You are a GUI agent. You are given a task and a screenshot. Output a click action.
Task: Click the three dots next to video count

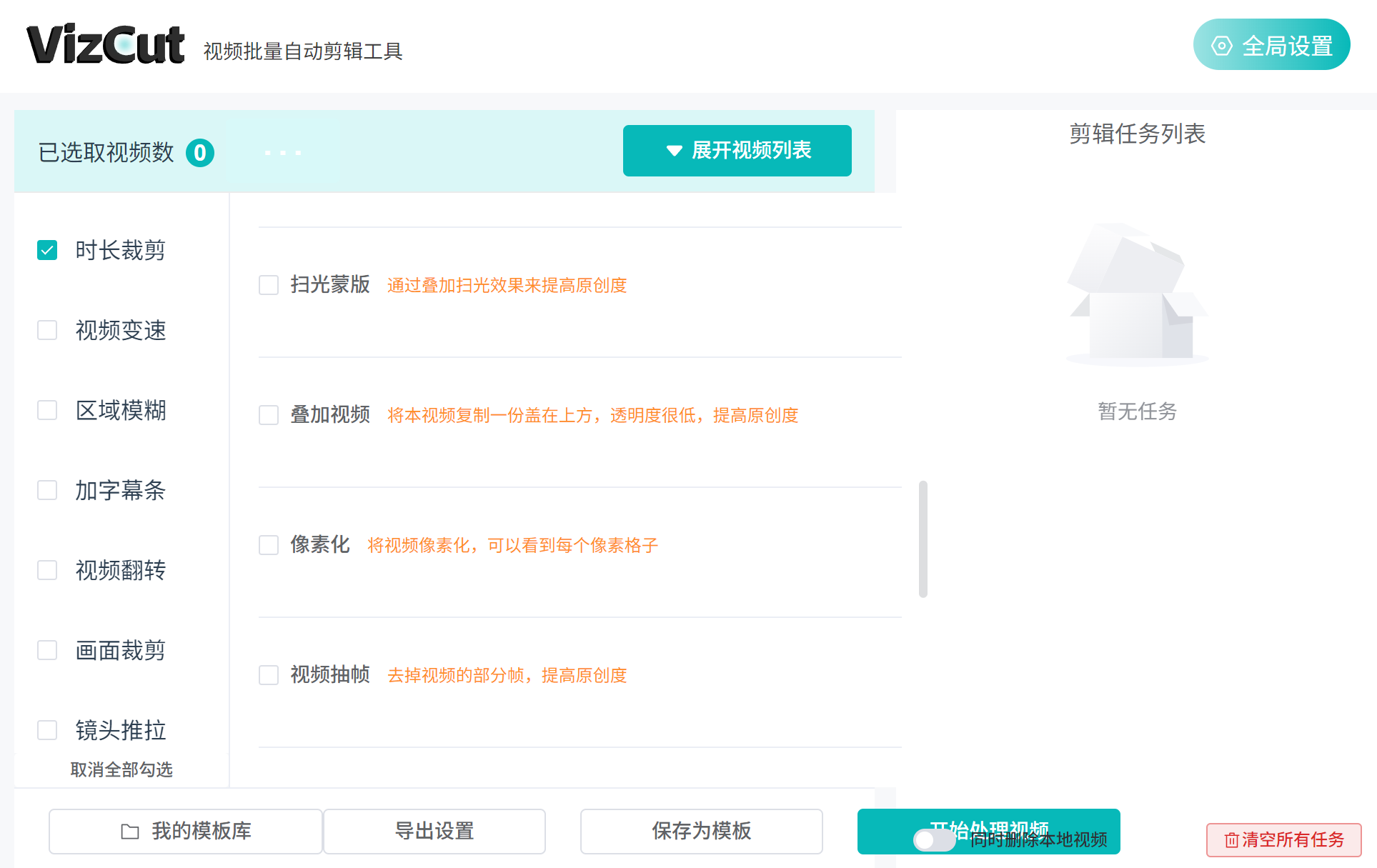pyautogui.click(x=283, y=153)
